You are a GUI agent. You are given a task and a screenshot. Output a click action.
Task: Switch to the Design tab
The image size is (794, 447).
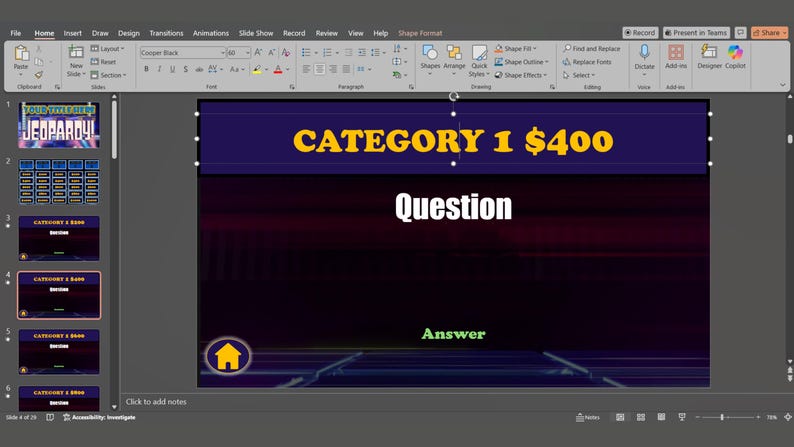coord(129,33)
